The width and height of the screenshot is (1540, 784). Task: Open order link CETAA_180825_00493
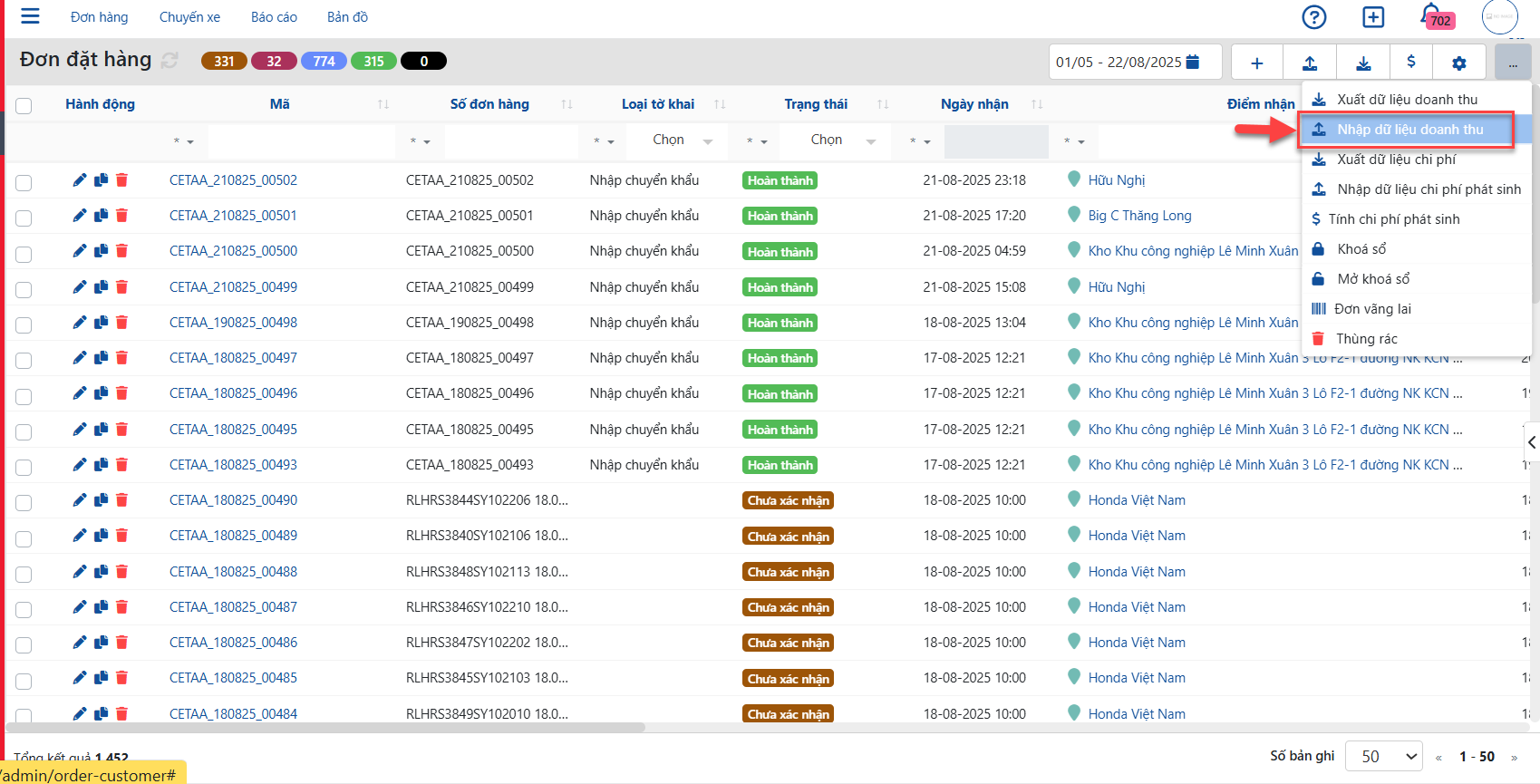click(233, 465)
